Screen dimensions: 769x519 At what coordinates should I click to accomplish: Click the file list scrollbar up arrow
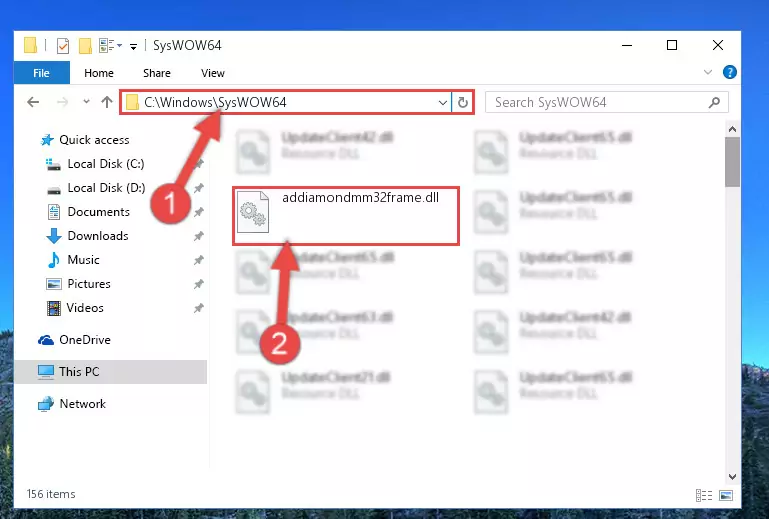point(732,130)
